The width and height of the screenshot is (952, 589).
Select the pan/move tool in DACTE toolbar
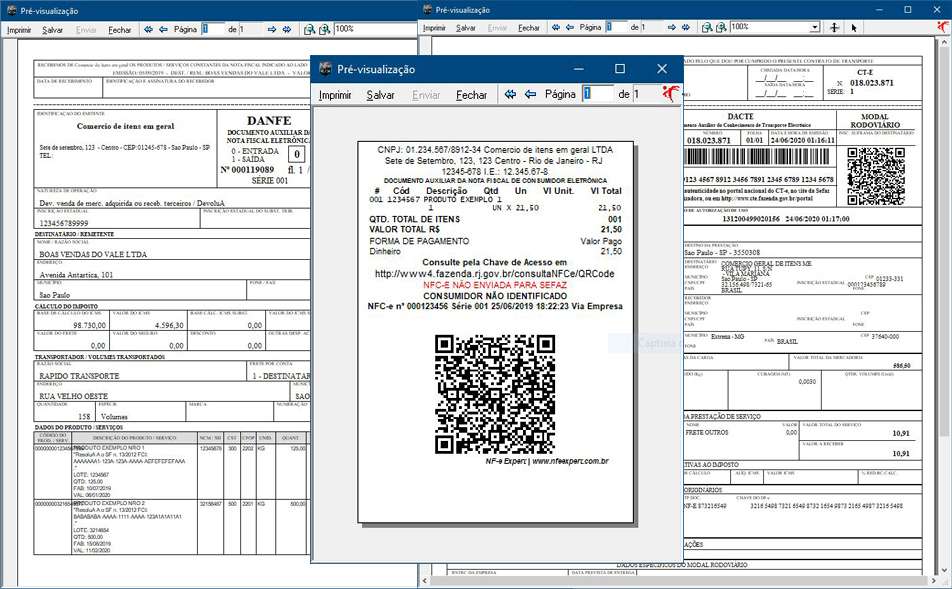[835, 27]
